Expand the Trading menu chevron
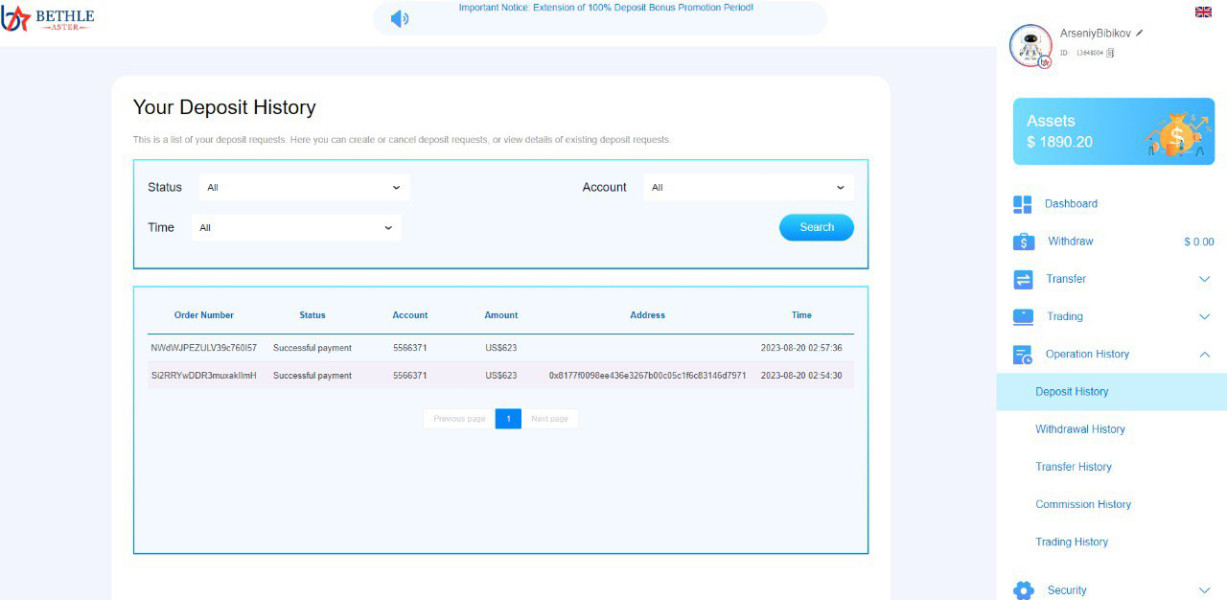Viewport: 1227px width, 600px height. click(1204, 317)
